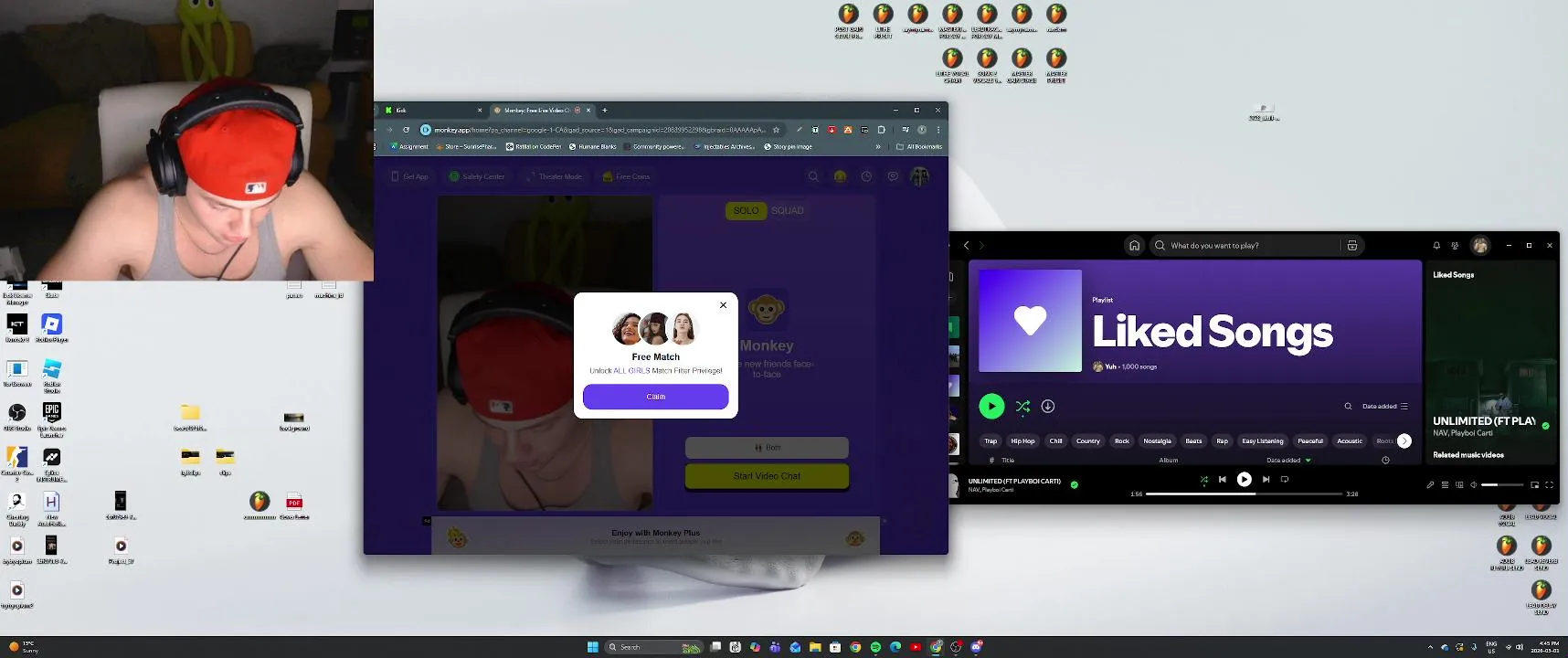The width and height of the screenshot is (1568, 658).
Task: Open the Both gender filter selector
Action: (x=767, y=448)
